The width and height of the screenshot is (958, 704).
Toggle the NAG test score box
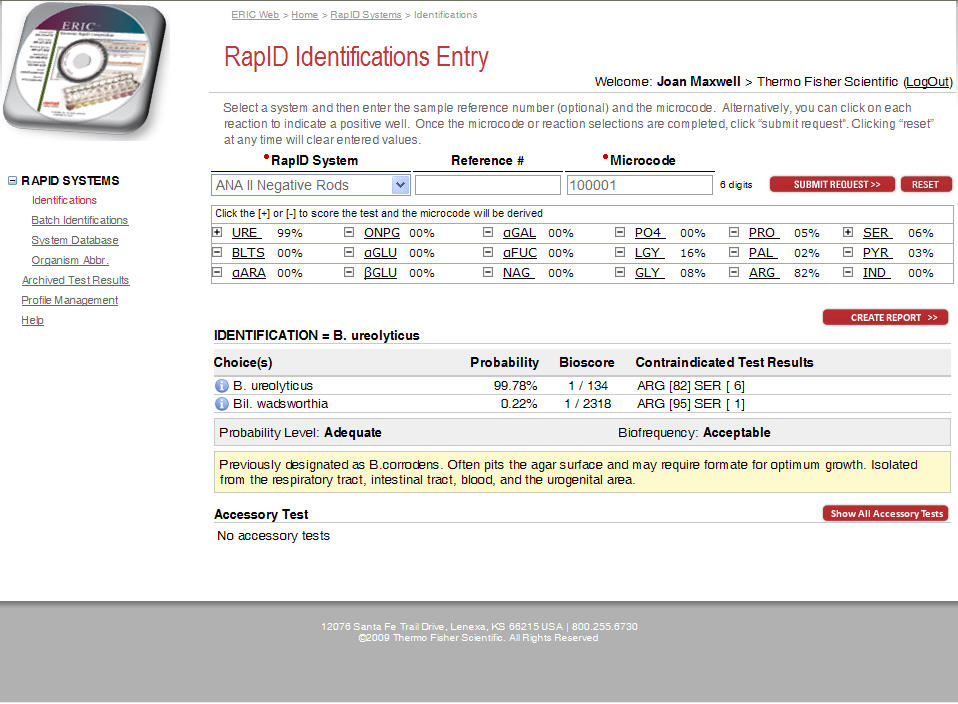click(488, 273)
